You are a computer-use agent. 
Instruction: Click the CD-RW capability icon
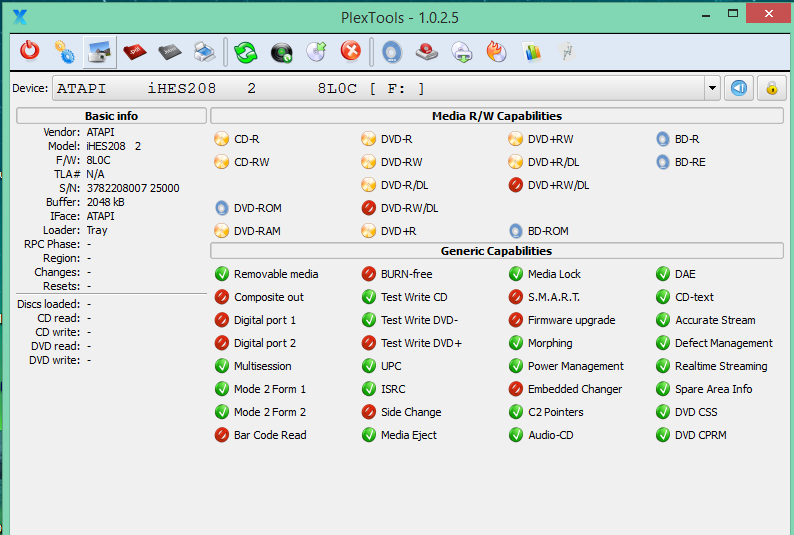[221, 162]
